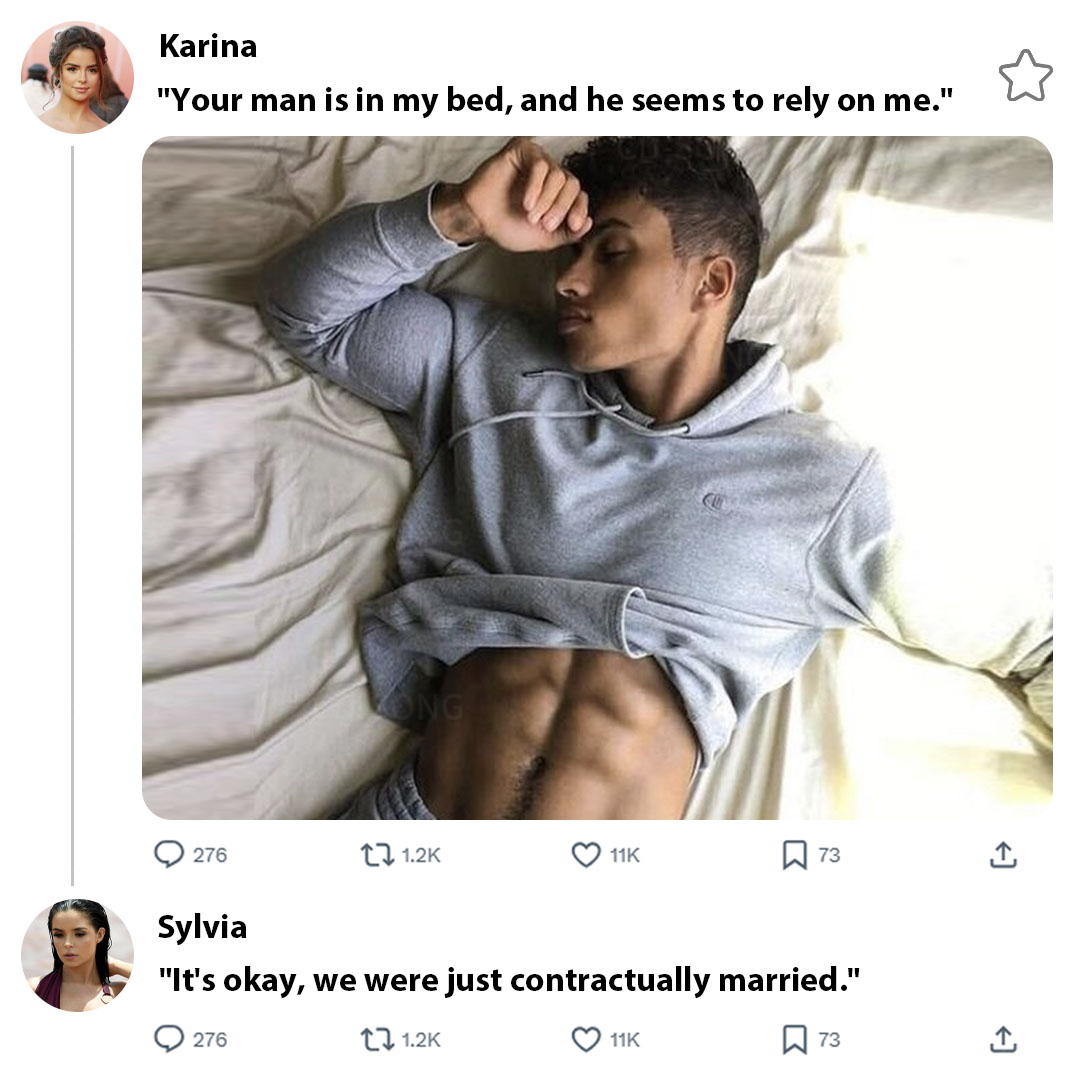Image resolution: width=1080 pixels, height=1080 pixels.
Task: Click the star favorite icon on Karina's post
Action: (1025, 76)
